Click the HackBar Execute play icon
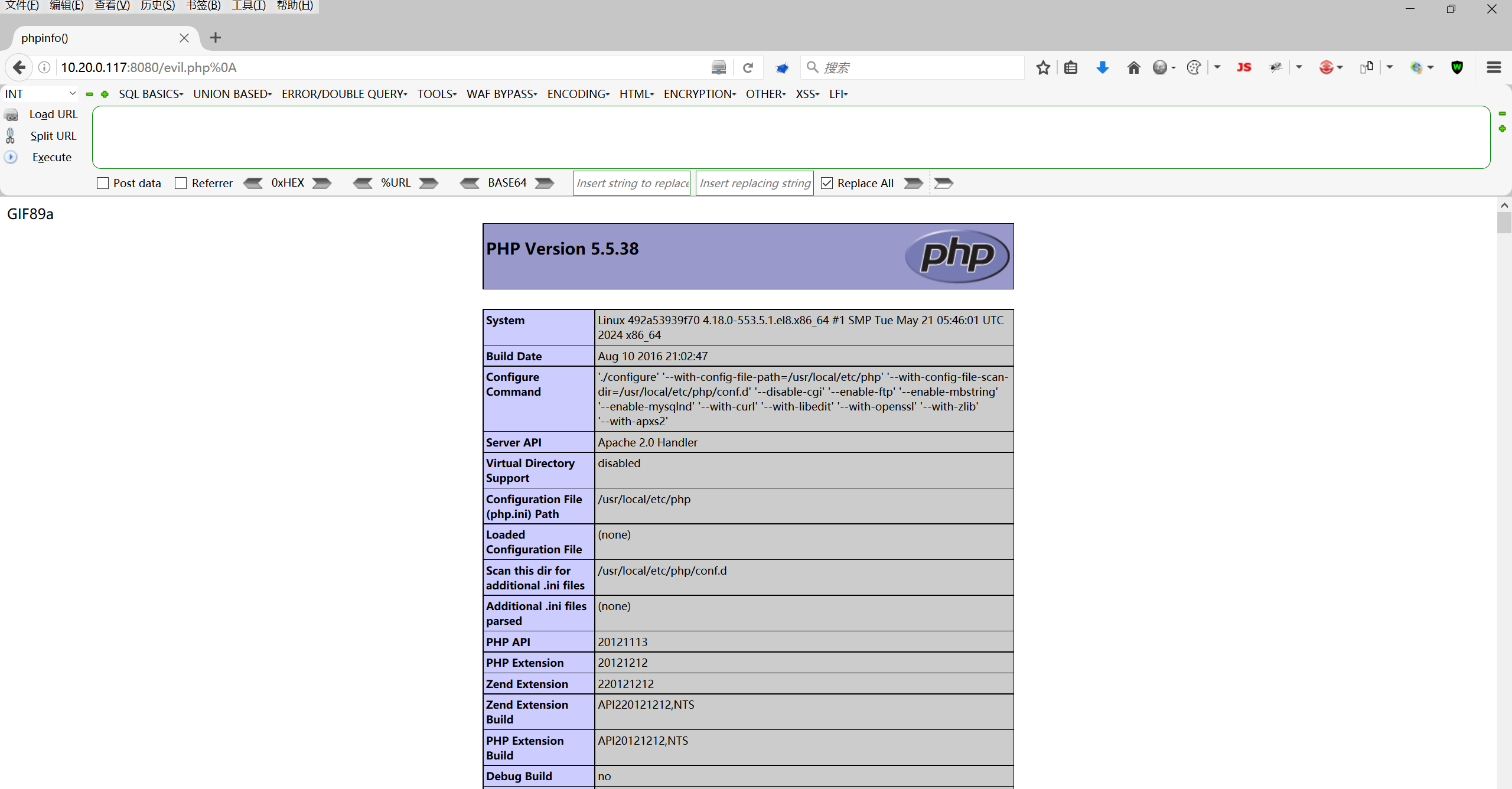Viewport: 1512px width, 789px height. pos(11,157)
